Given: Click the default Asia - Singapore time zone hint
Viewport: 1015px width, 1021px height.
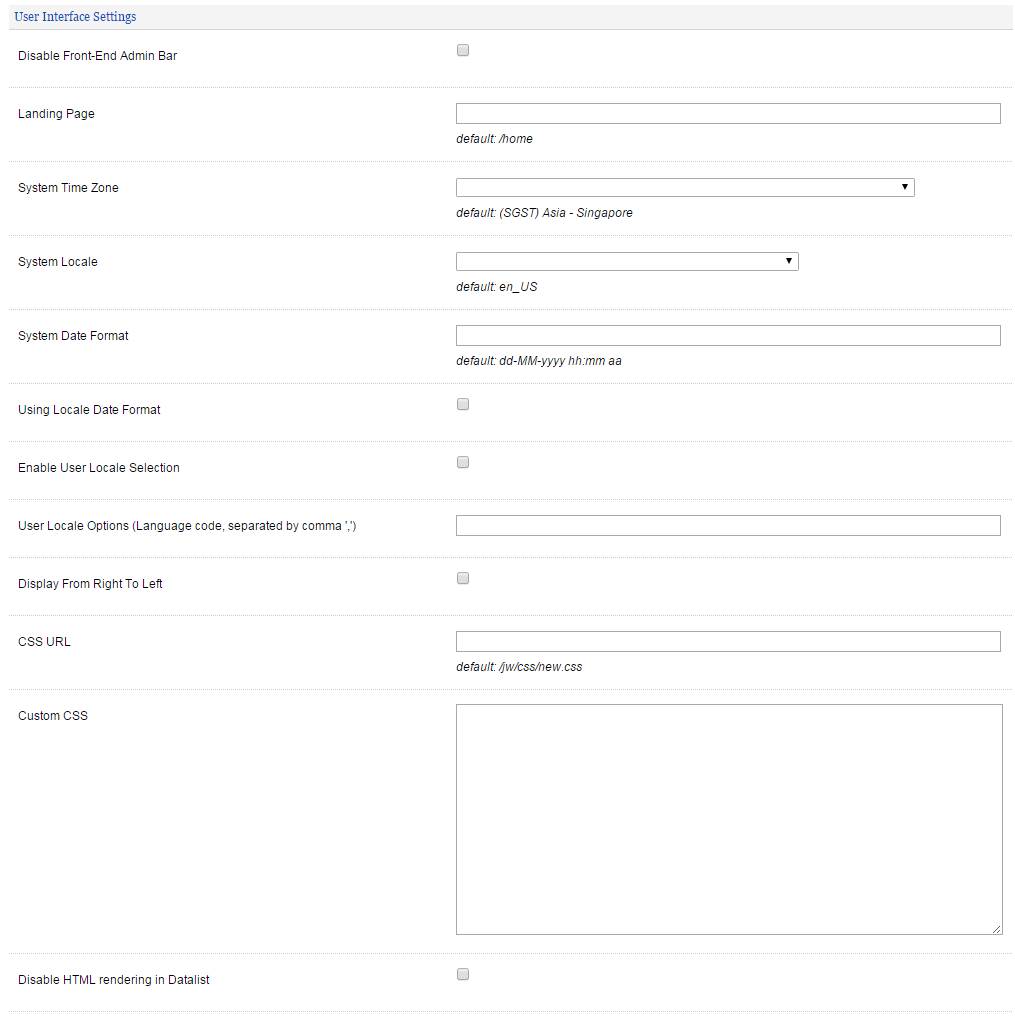Looking at the screenshot, I should pos(544,213).
